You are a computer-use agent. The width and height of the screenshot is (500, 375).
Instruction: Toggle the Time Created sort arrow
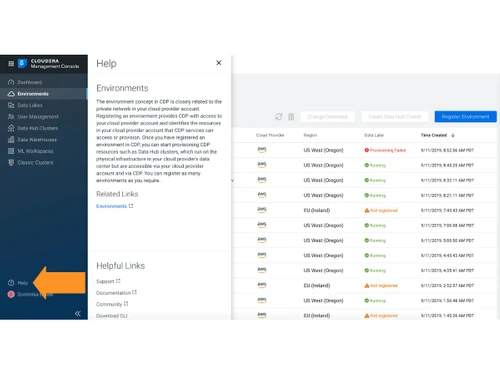point(453,135)
